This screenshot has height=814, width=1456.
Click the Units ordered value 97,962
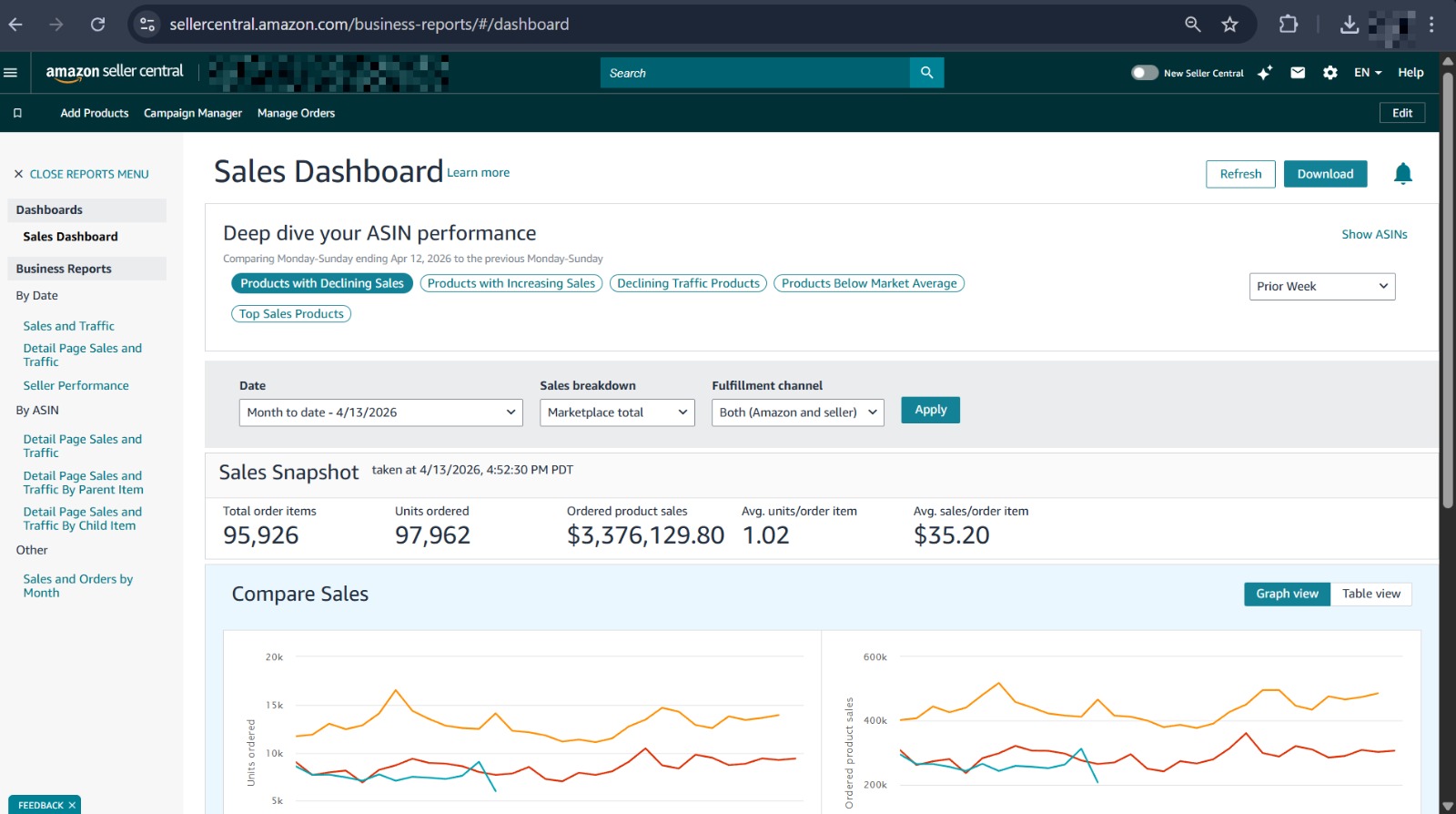(432, 535)
